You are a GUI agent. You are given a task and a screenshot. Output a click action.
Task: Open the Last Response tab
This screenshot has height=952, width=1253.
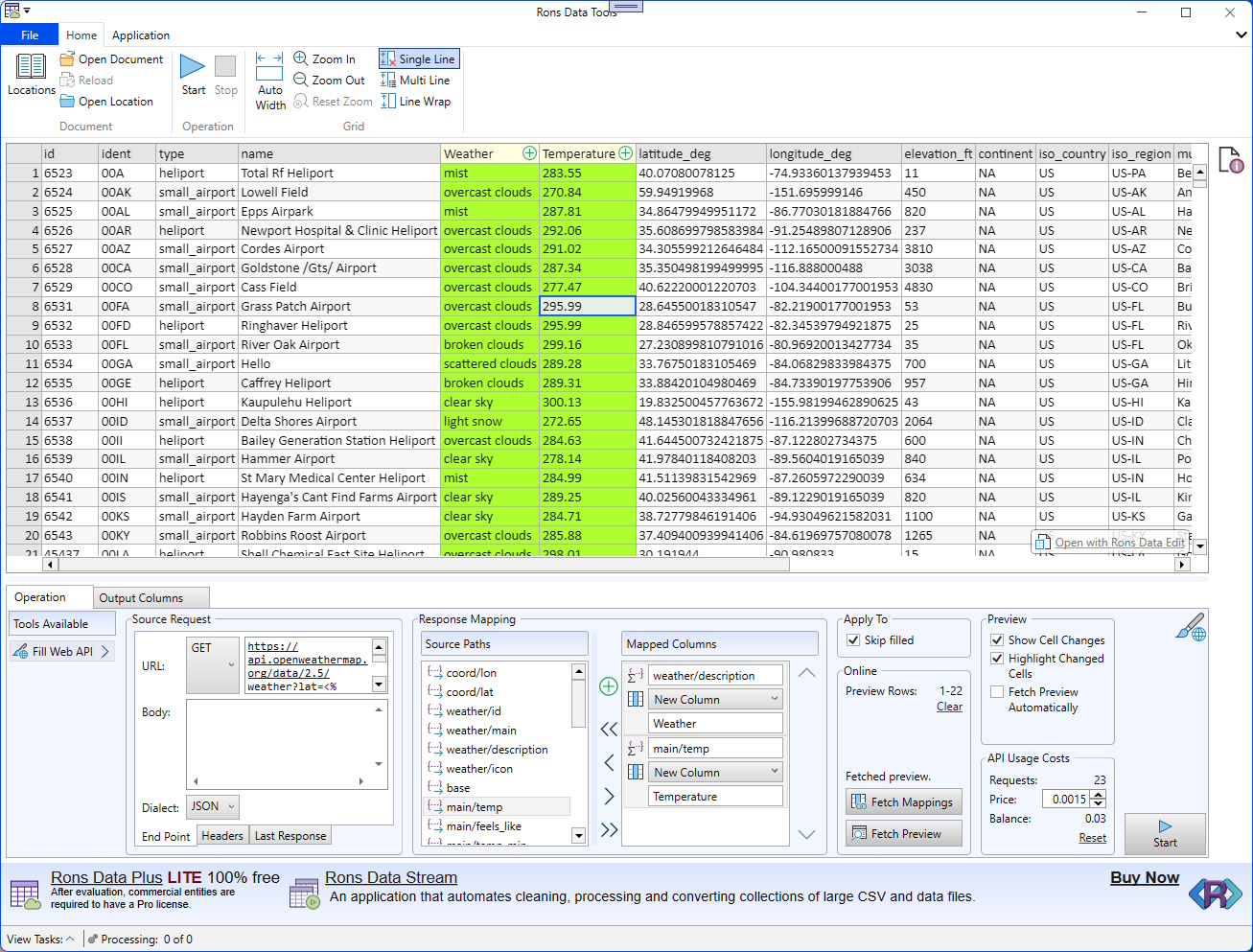tap(290, 836)
